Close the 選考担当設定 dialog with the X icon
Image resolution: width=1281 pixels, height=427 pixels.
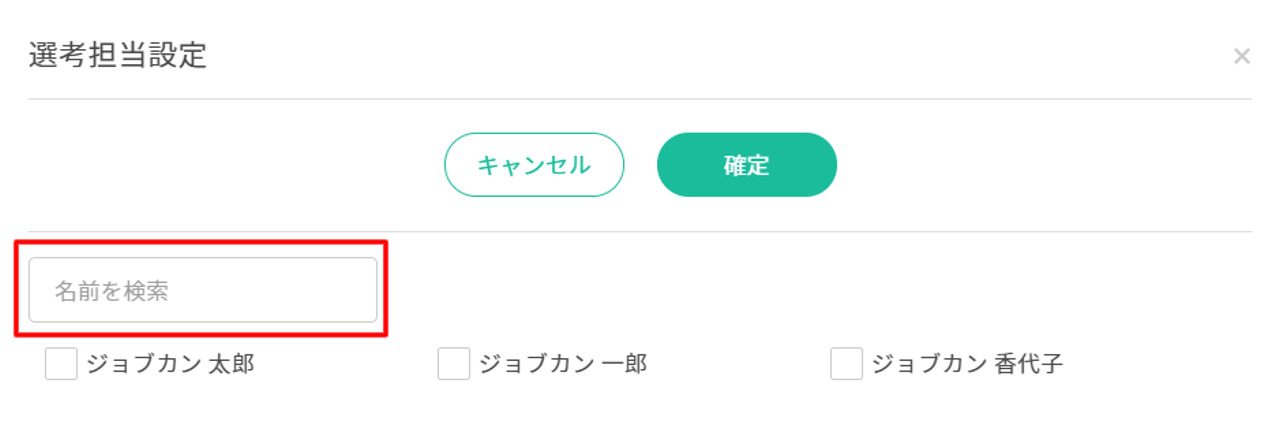(x=1241, y=57)
